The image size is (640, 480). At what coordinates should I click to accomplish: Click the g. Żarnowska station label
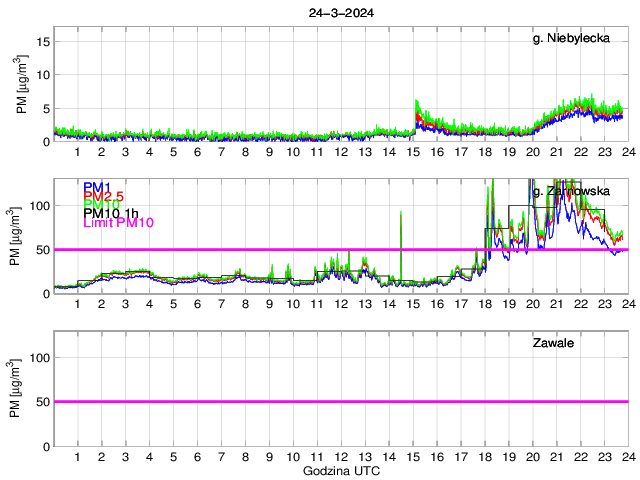[571, 191]
